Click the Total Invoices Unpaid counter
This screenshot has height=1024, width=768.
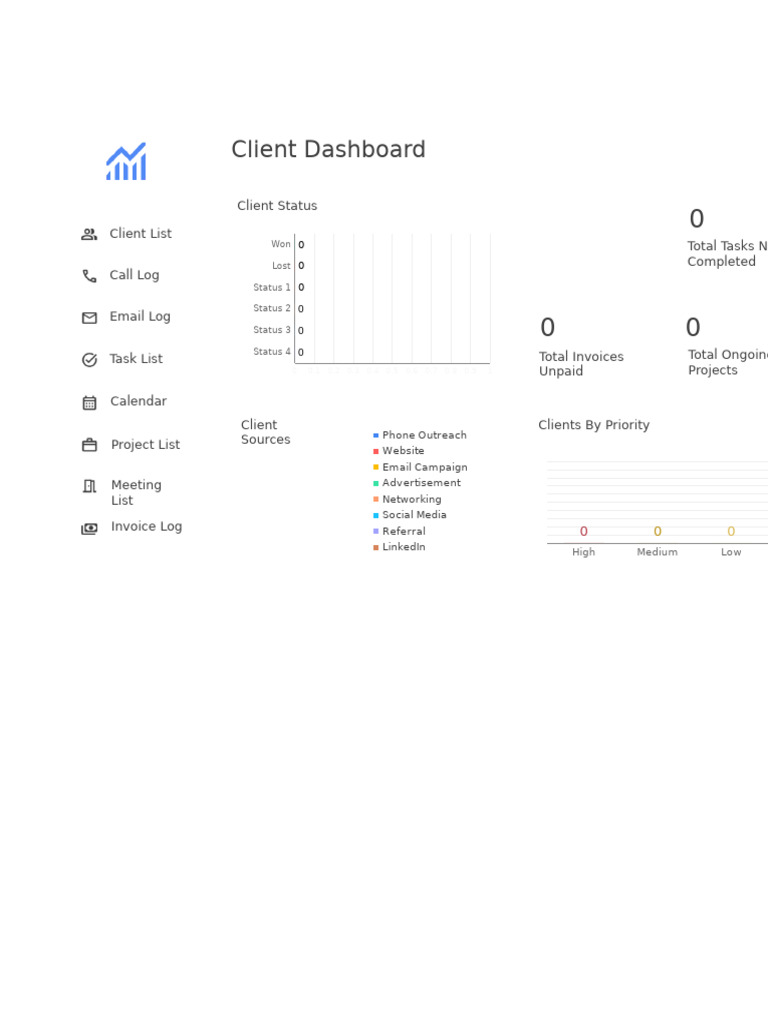coord(581,347)
